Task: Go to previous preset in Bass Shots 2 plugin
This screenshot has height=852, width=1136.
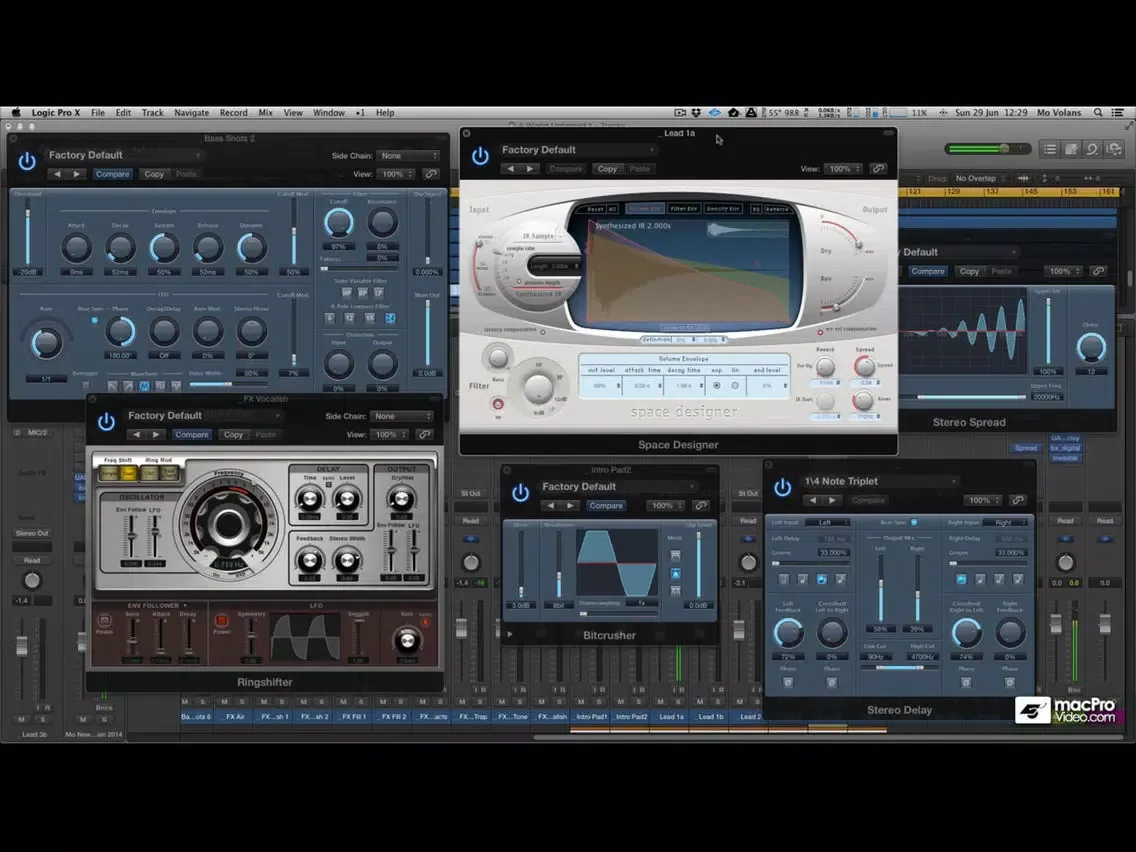Action: click(57, 174)
